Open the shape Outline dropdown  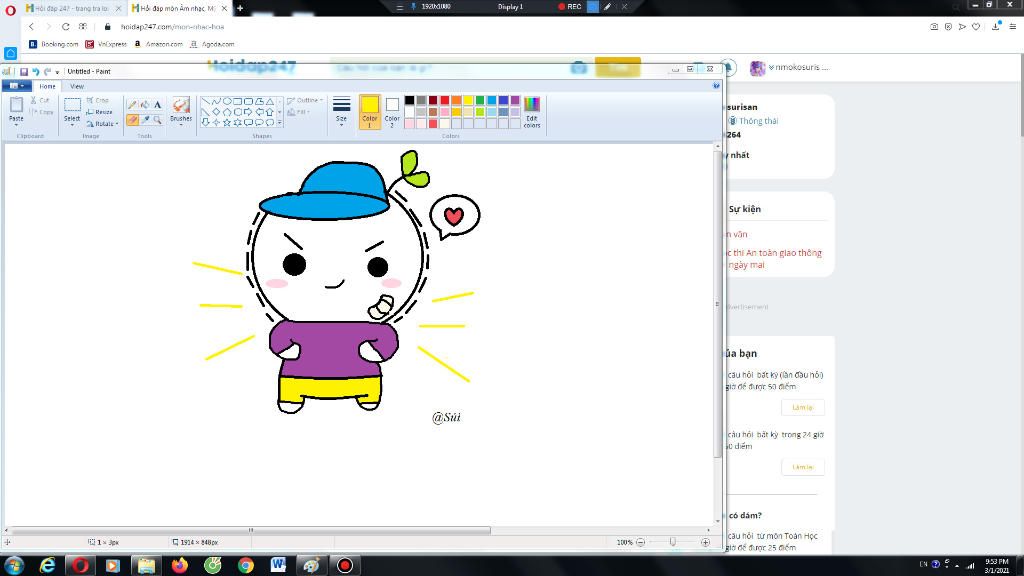pyautogui.click(x=305, y=101)
